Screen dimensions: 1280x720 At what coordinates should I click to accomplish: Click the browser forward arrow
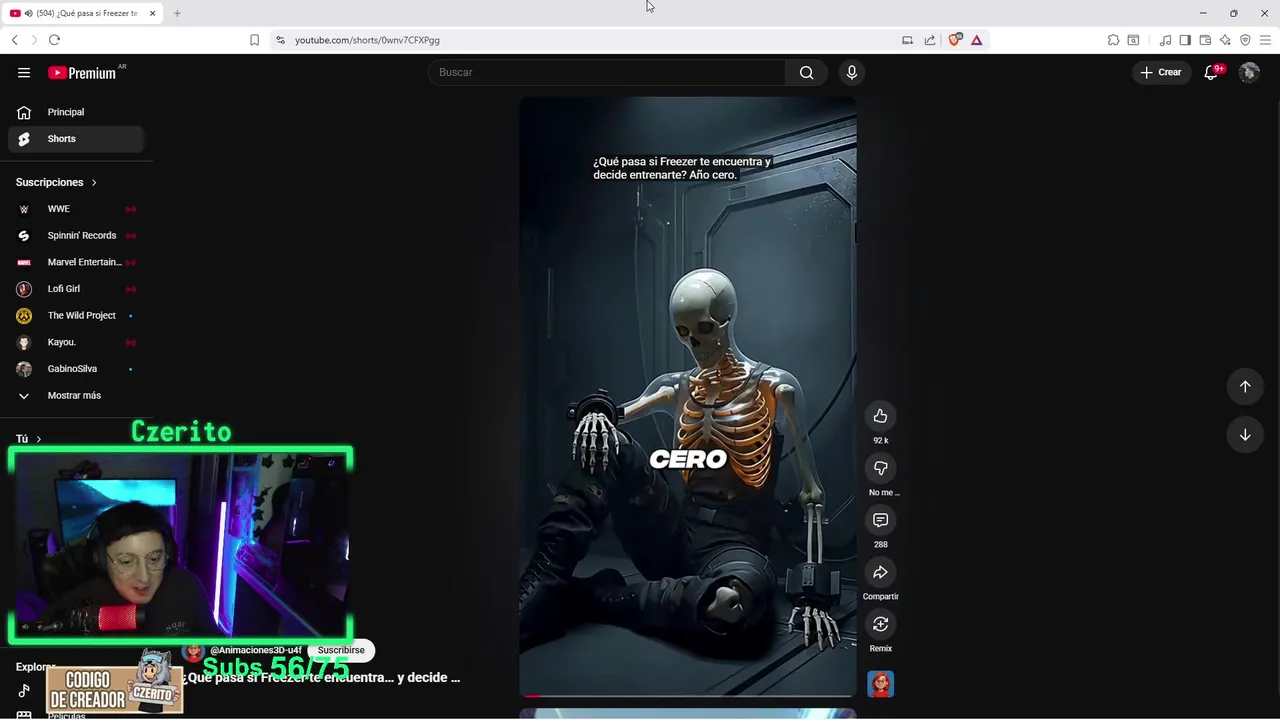coord(34,40)
